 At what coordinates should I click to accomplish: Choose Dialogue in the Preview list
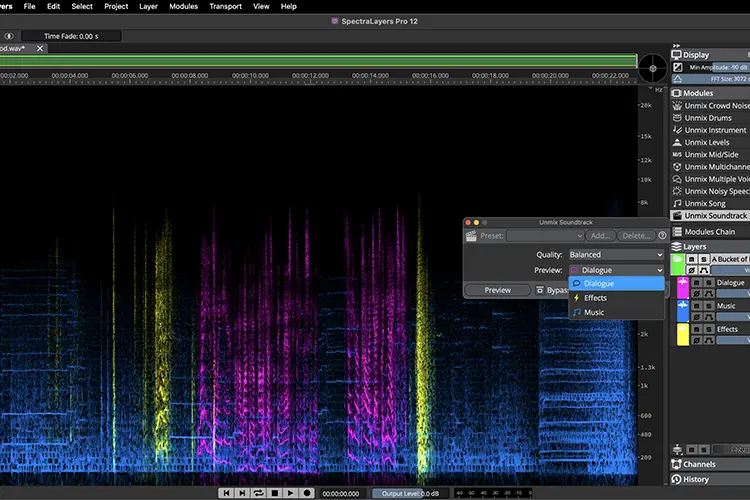[617, 284]
